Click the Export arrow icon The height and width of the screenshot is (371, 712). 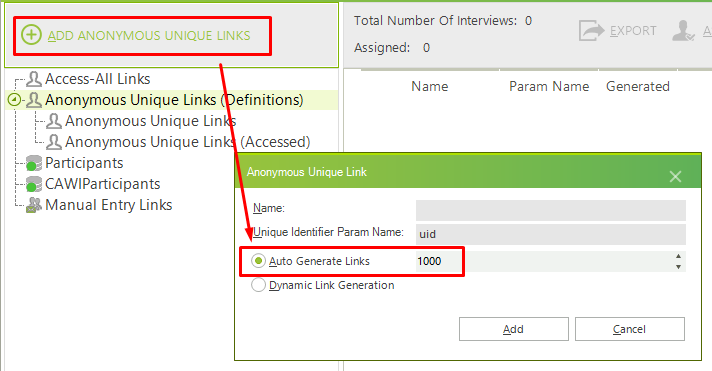pyautogui.click(x=591, y=30)
